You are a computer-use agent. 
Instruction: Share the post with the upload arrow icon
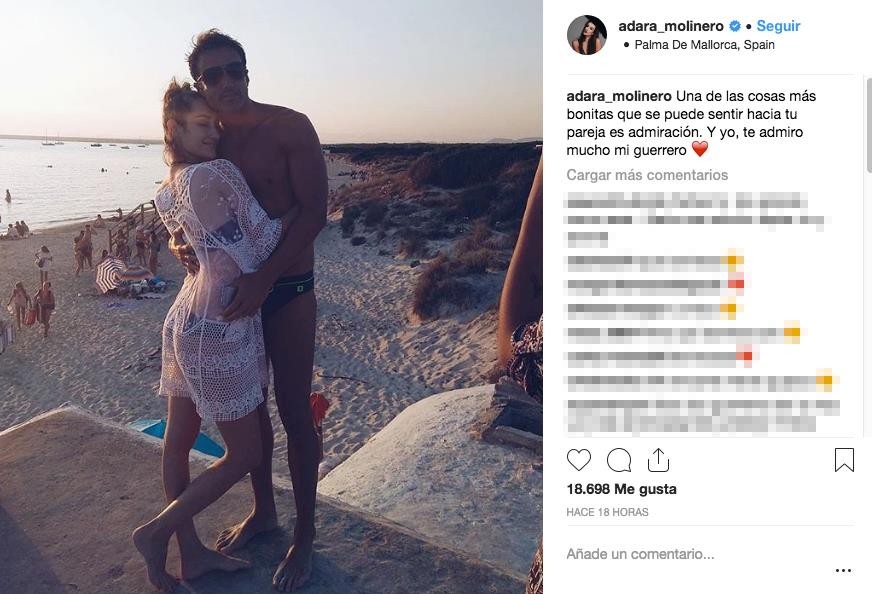tap(658, 460)
